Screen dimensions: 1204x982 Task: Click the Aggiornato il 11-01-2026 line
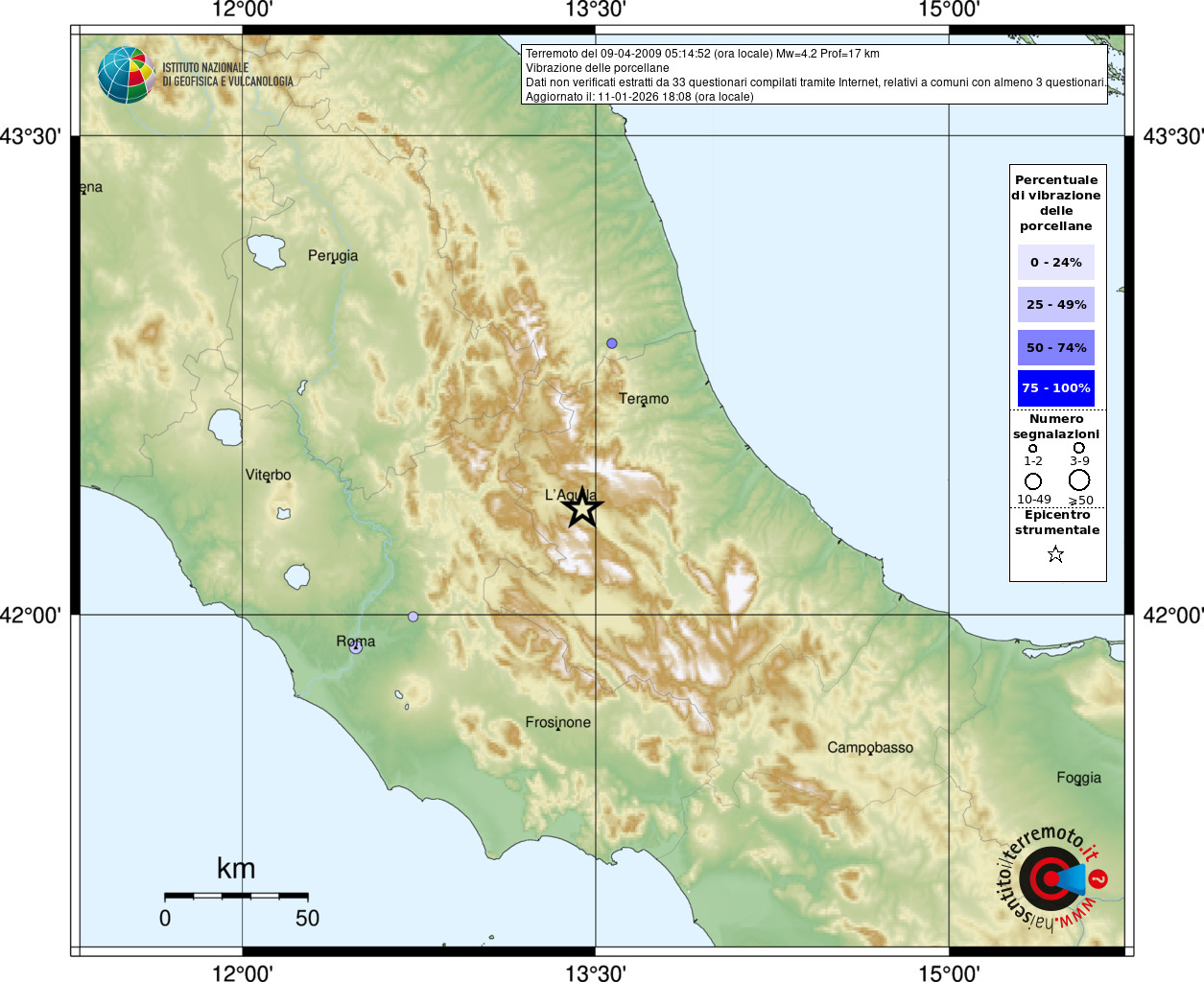coord(640,97)
